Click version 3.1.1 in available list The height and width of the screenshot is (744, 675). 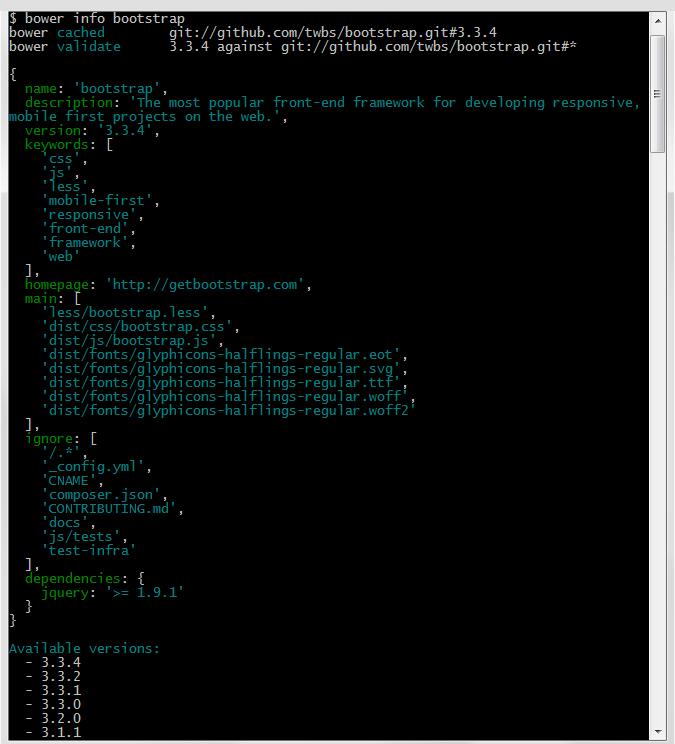(x=61, y=732)
